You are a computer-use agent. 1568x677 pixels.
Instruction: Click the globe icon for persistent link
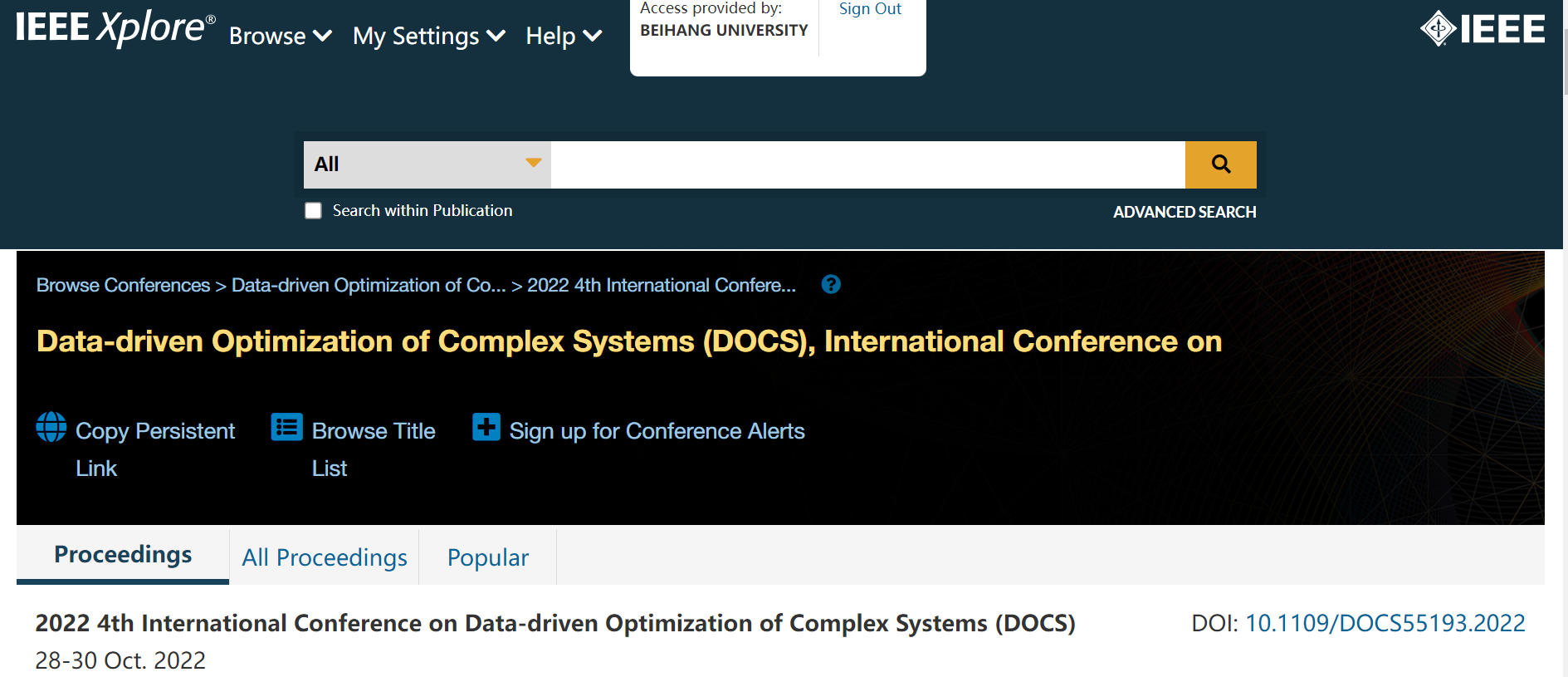coord(51,427)
